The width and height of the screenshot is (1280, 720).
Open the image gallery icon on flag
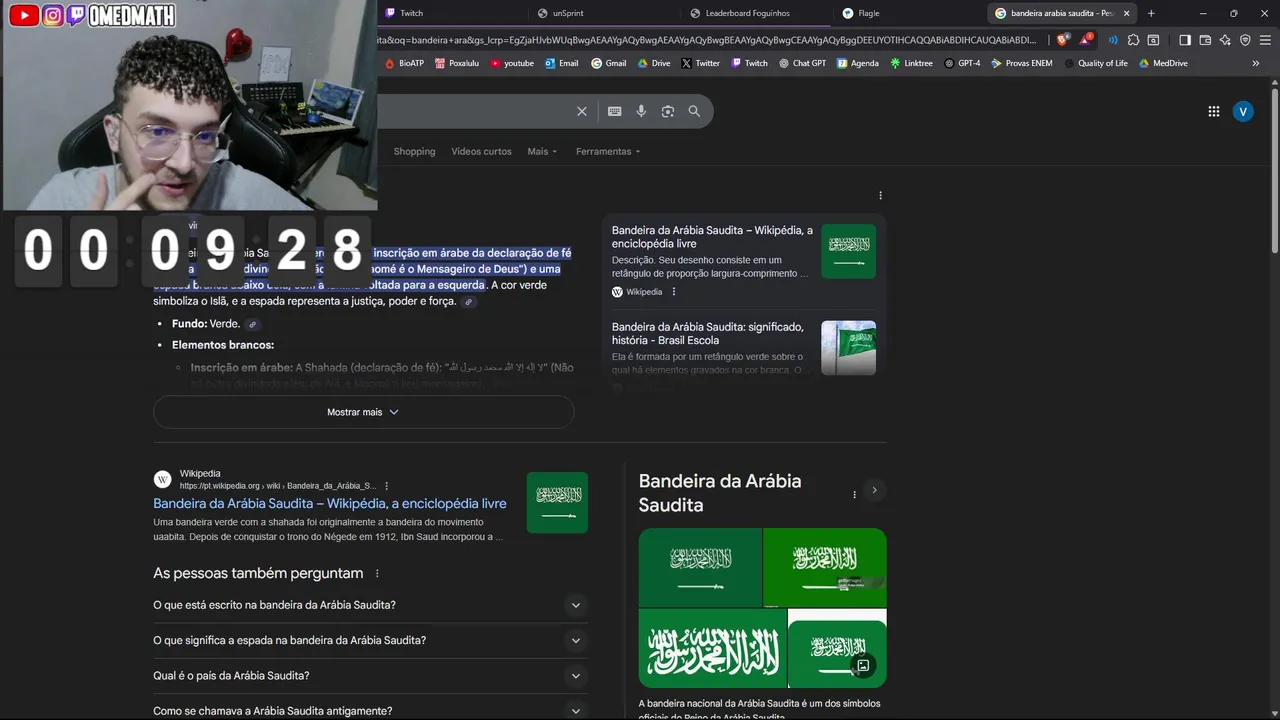863,665
